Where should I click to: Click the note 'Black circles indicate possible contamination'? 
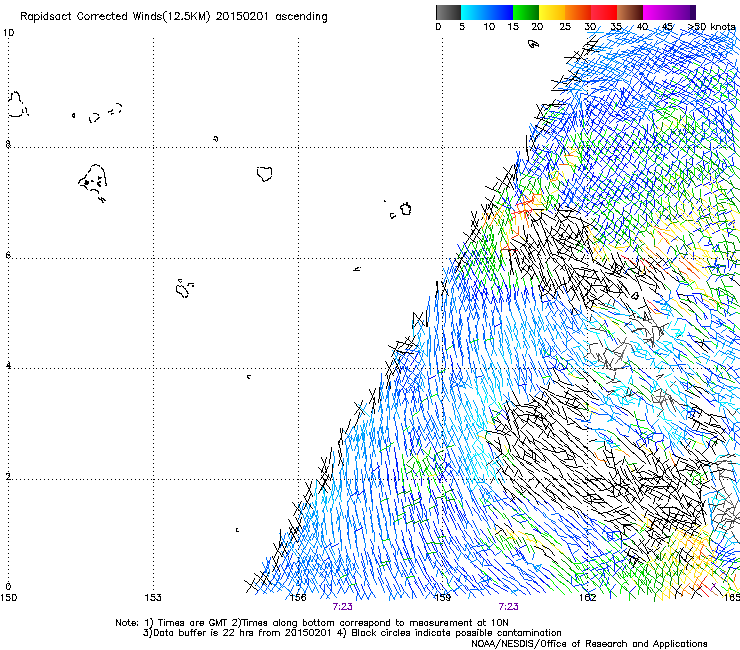[x=456, y=633]
